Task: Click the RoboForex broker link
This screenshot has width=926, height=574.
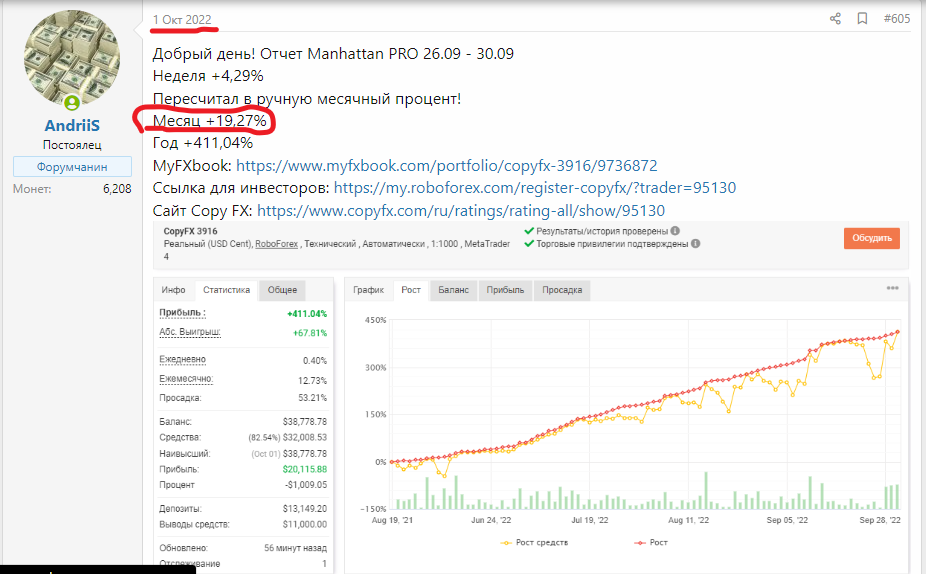Action: (276, 244)
